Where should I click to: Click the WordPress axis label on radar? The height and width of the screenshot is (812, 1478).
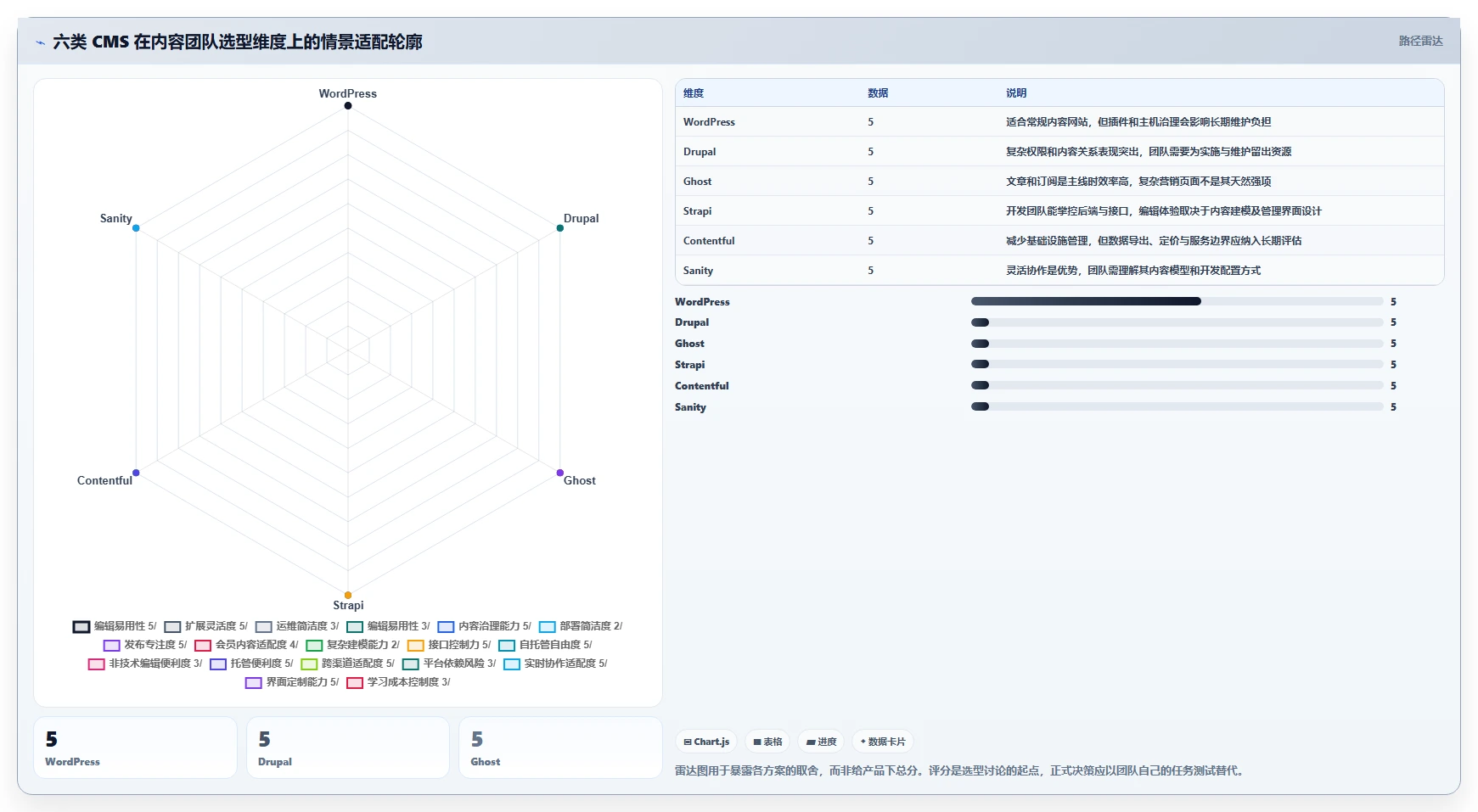348,93
